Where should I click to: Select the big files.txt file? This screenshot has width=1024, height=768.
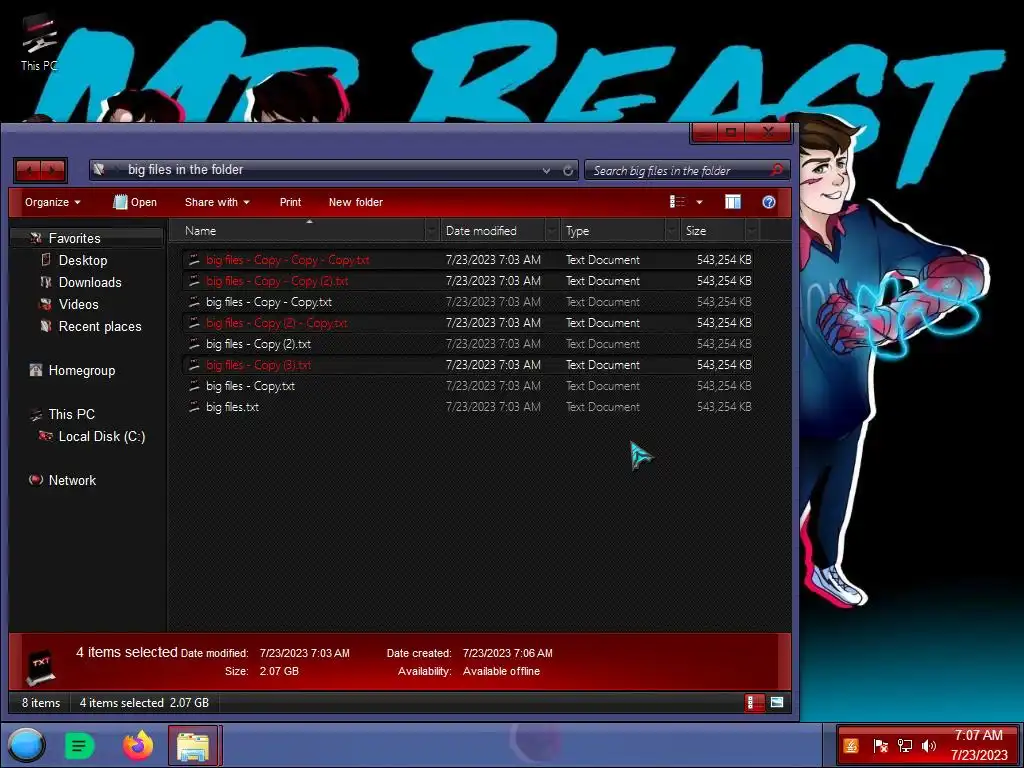(468, 407)
